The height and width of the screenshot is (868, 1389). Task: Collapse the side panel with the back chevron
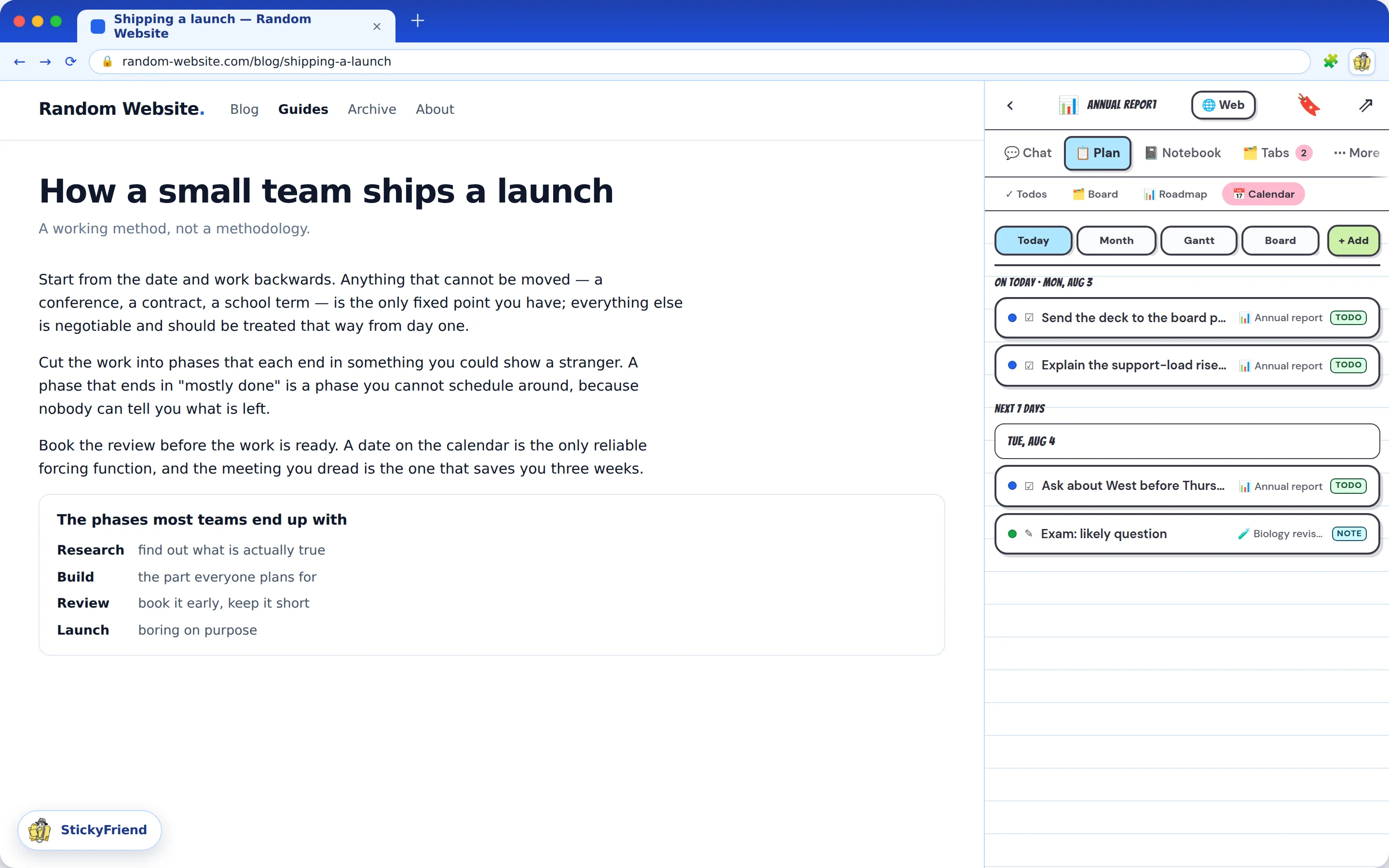(1010, 106)
